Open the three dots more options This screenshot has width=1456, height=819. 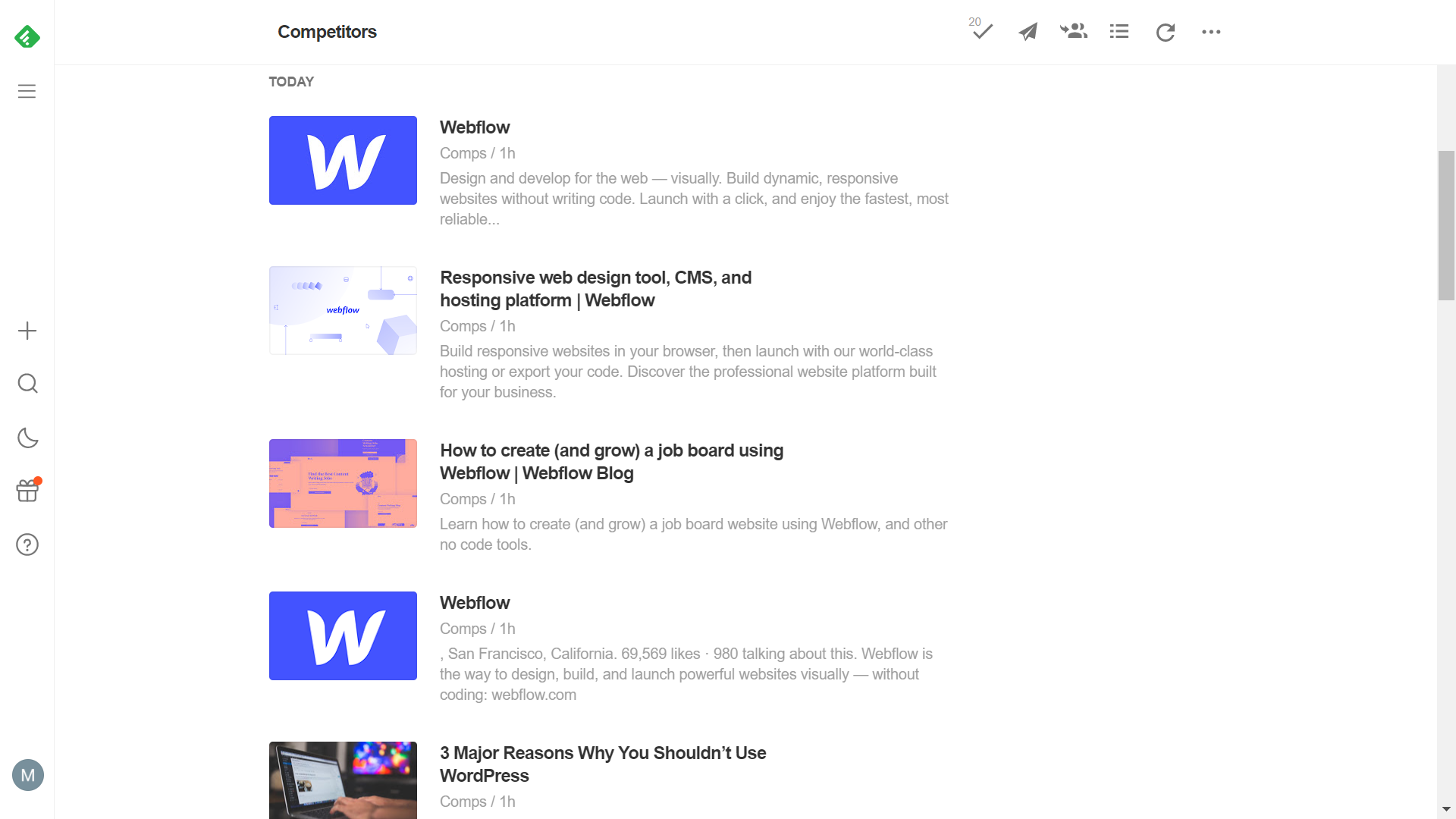(x=1211, y=32)
